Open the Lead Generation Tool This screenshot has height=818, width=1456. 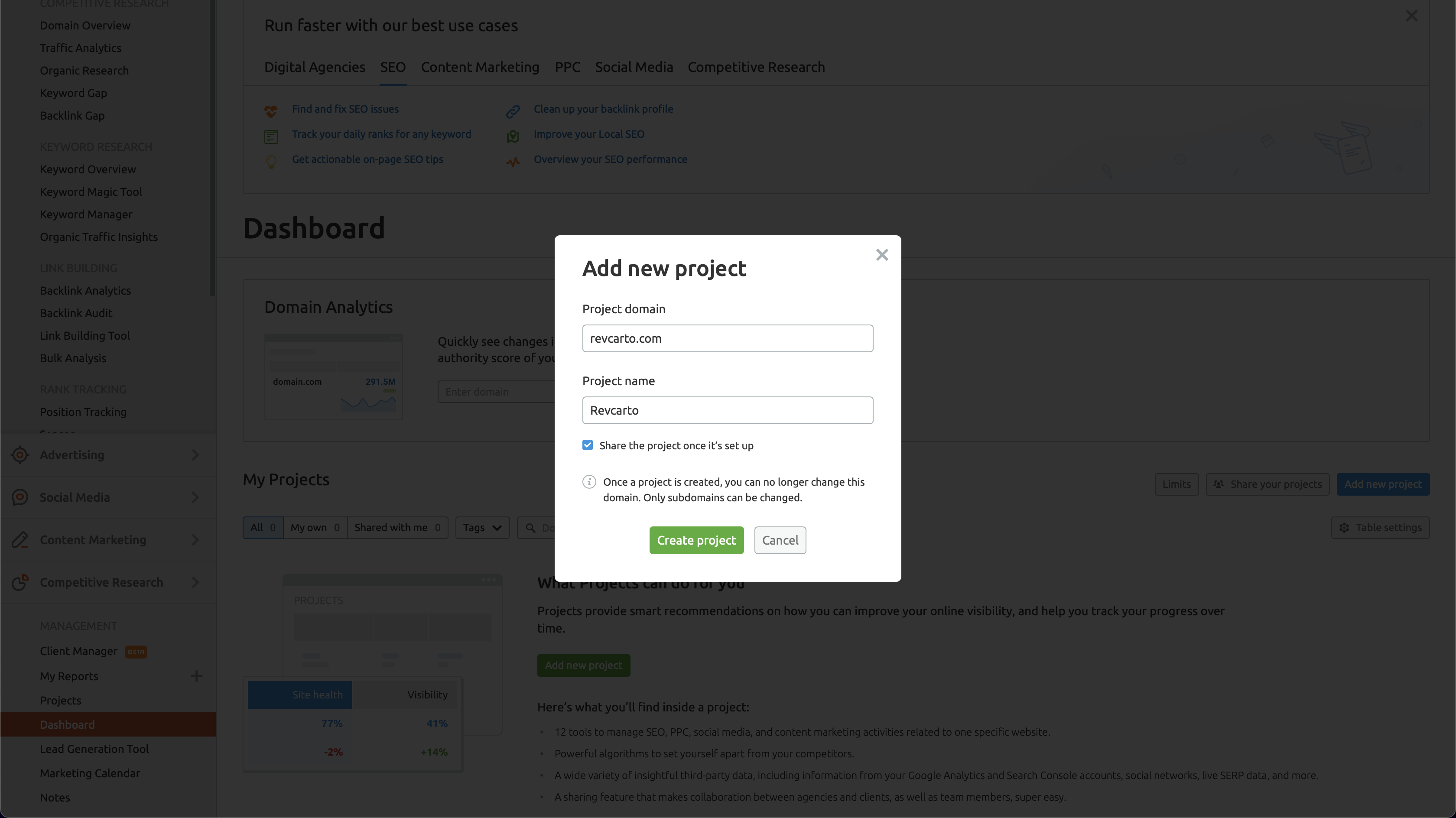point(94,748)
